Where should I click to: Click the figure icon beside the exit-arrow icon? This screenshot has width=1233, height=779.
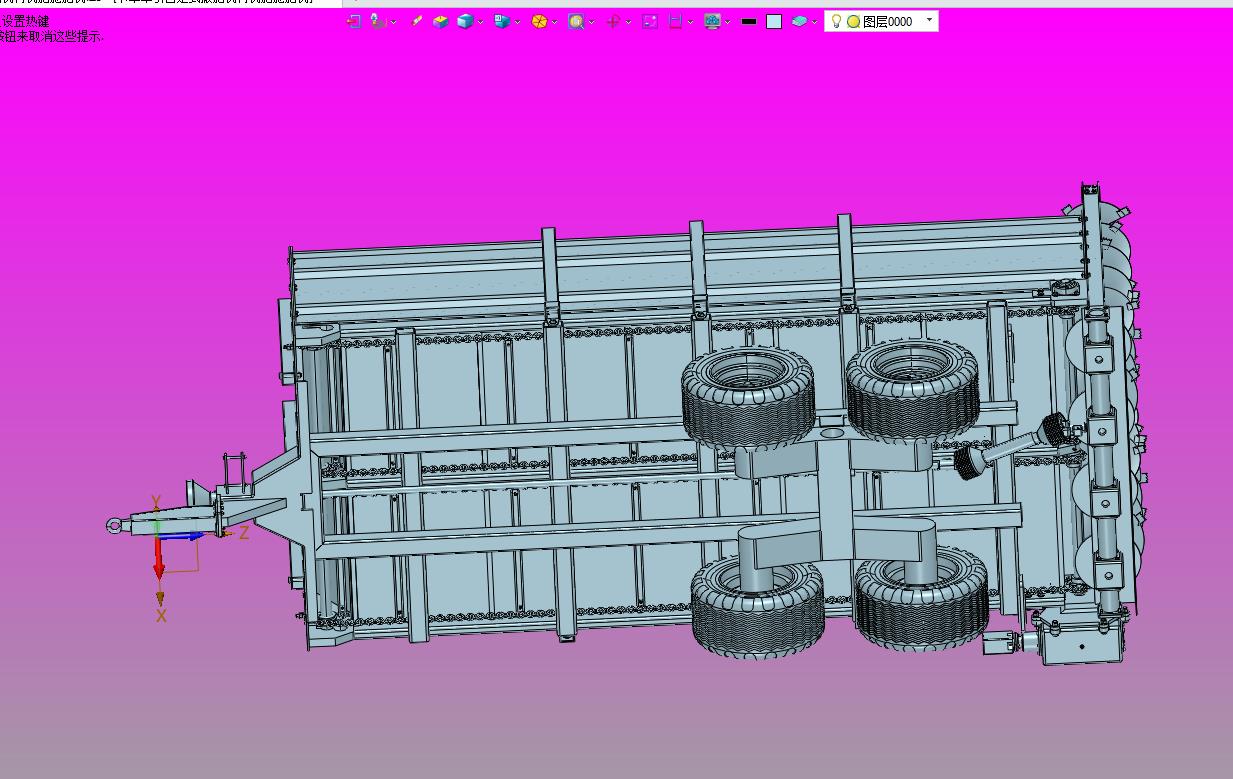[x=378, y=21]
